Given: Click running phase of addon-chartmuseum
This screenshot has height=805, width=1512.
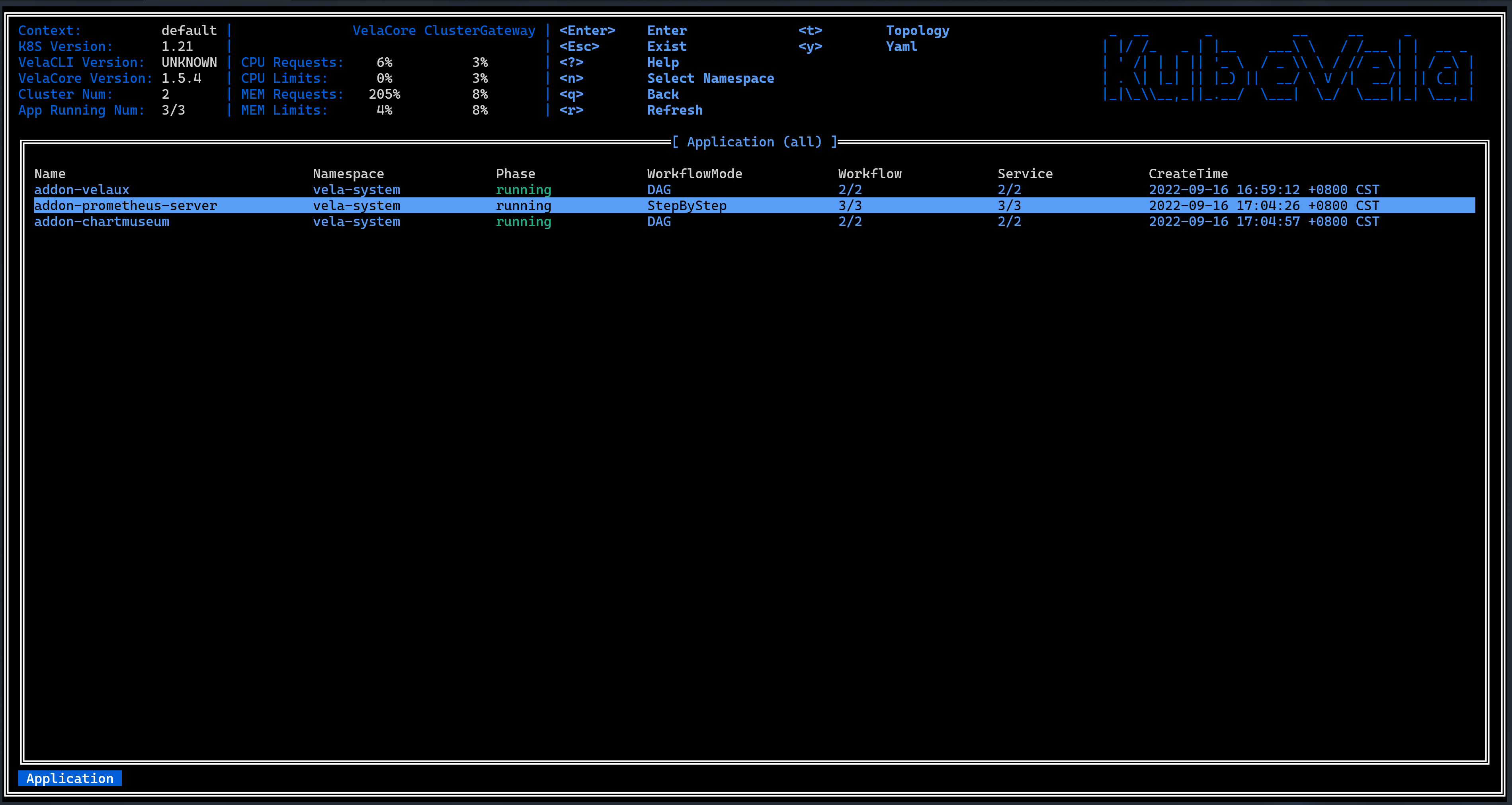Looking at the screenshot, I should point(524,221).
